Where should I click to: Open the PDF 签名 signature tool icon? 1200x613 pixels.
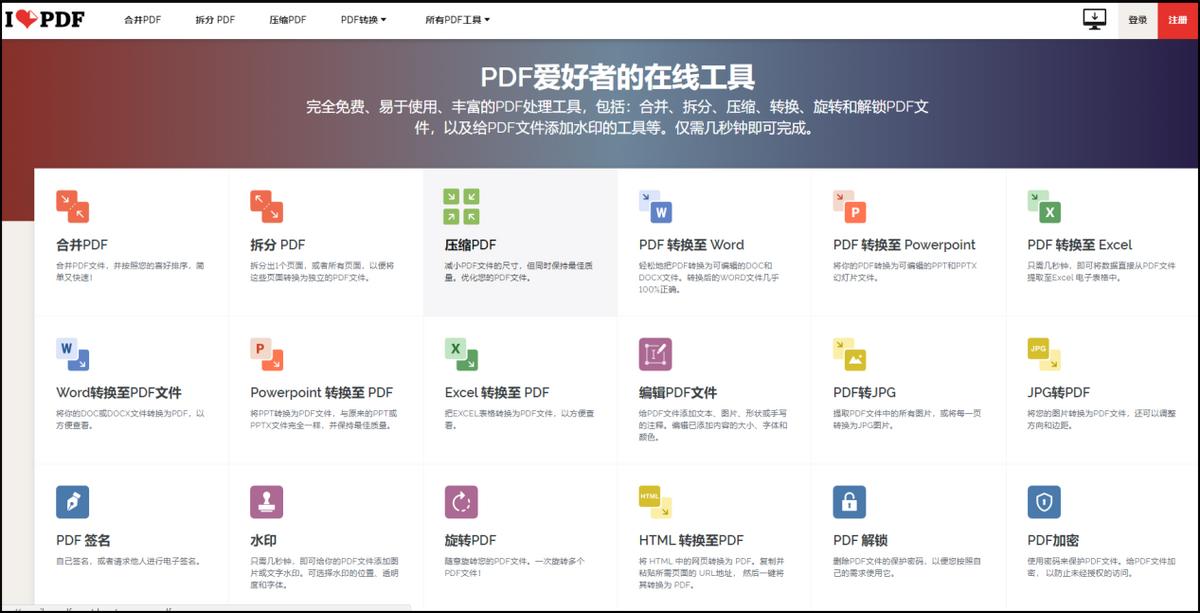pyautogui.click(x=72, y=502)
